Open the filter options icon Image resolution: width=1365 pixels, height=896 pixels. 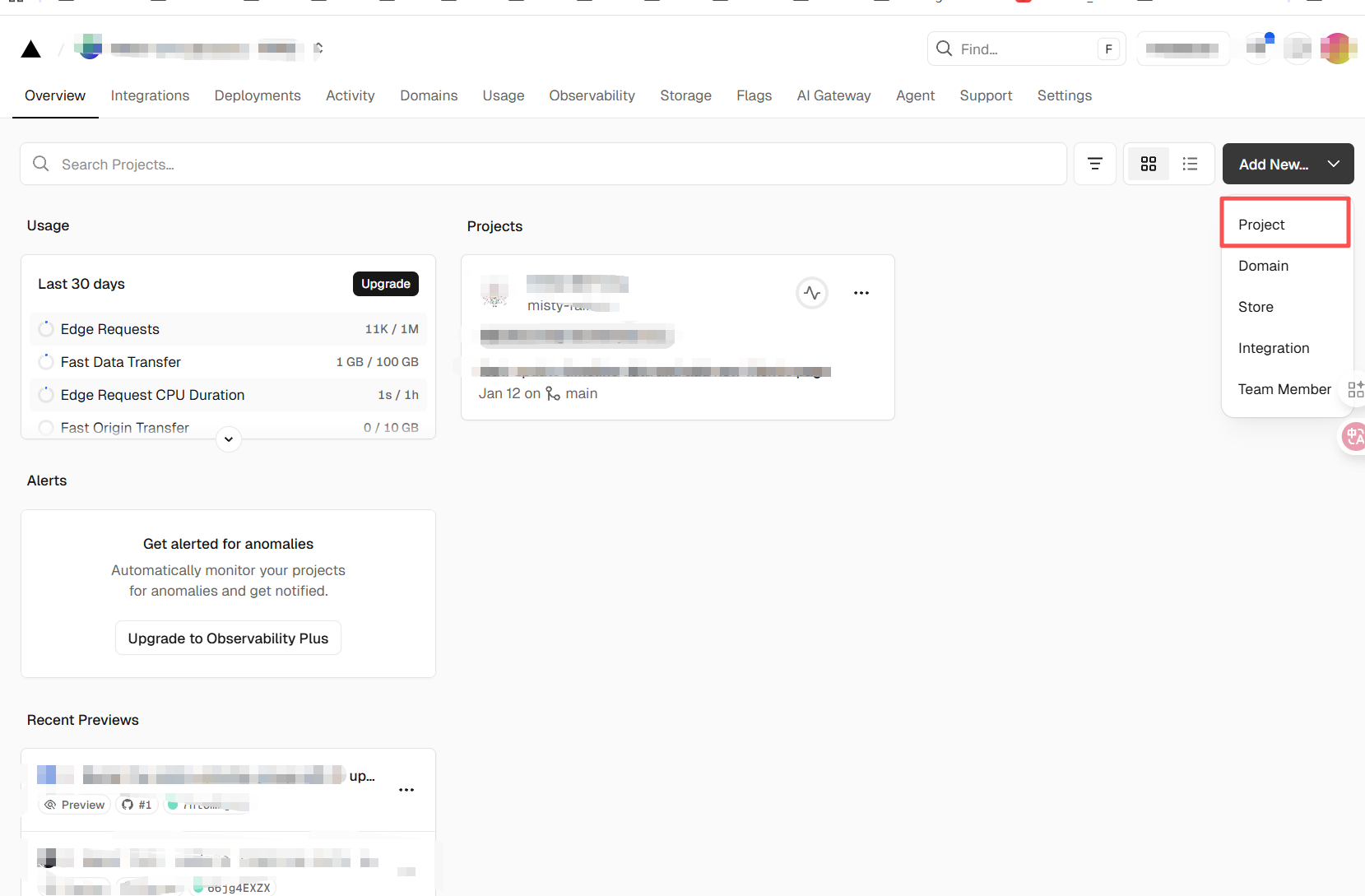coord(1094,164)
